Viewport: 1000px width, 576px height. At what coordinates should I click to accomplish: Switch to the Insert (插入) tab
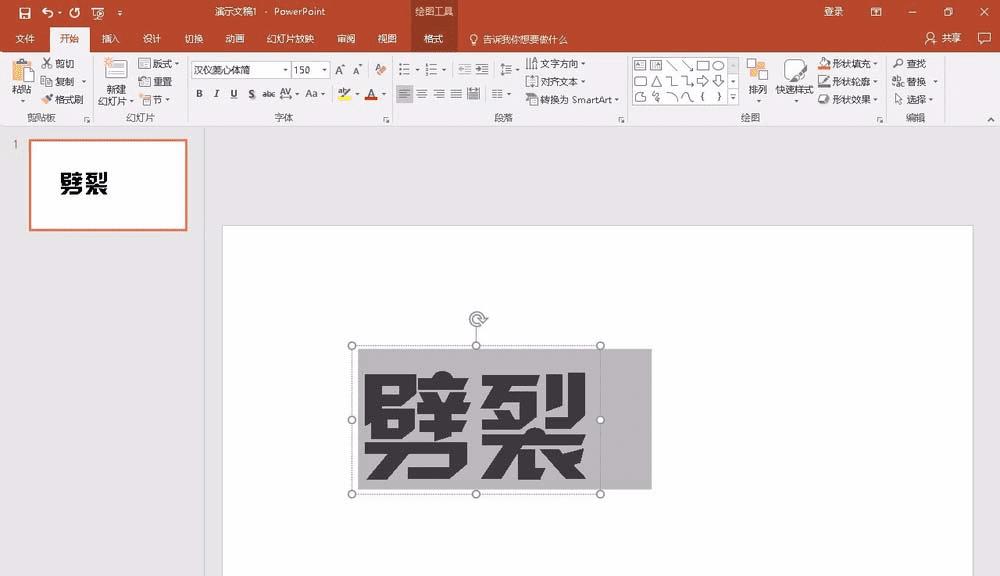[x=110, y=39]
